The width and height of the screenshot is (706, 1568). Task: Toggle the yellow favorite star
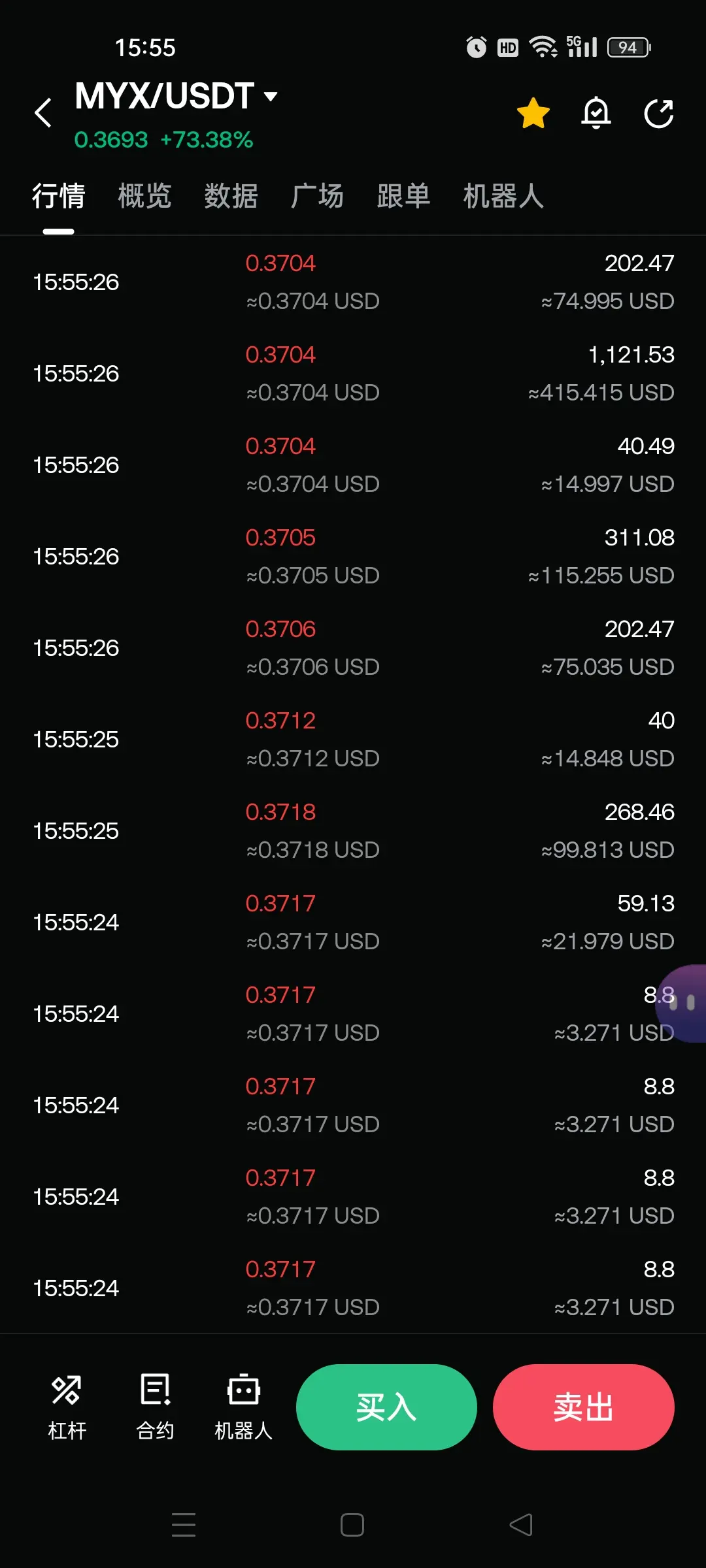[533, 114]
